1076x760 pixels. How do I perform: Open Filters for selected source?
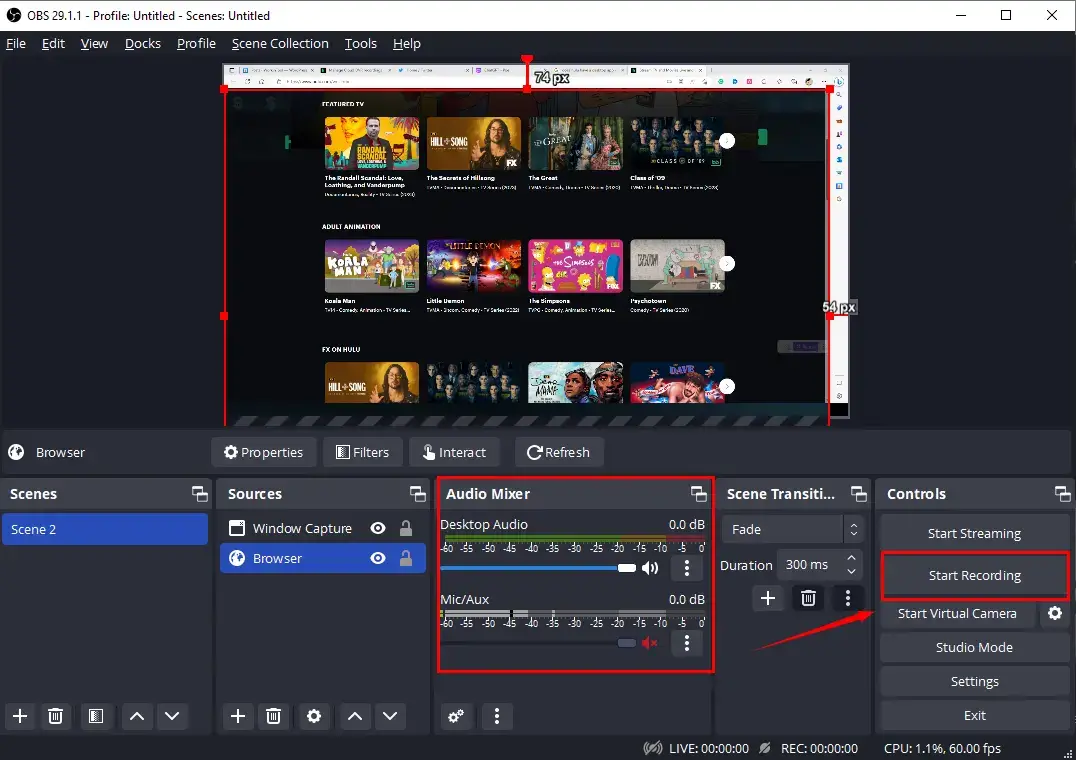pos(363,452)
